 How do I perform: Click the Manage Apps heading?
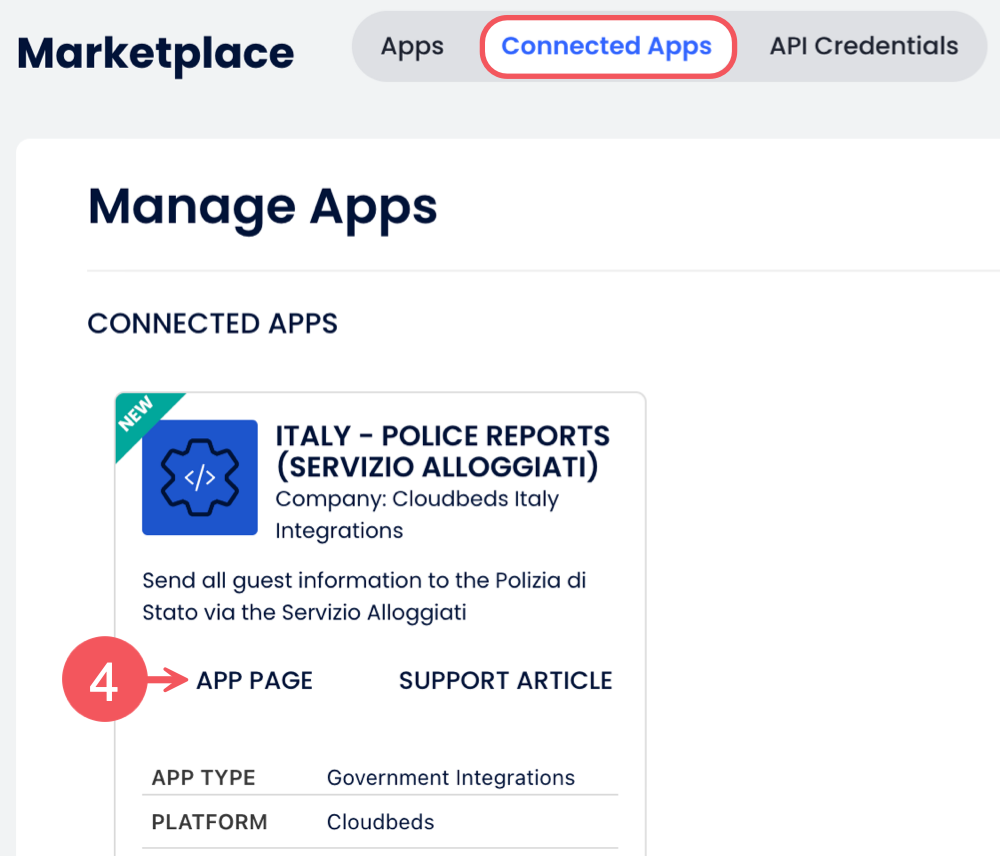pos(262,206)
